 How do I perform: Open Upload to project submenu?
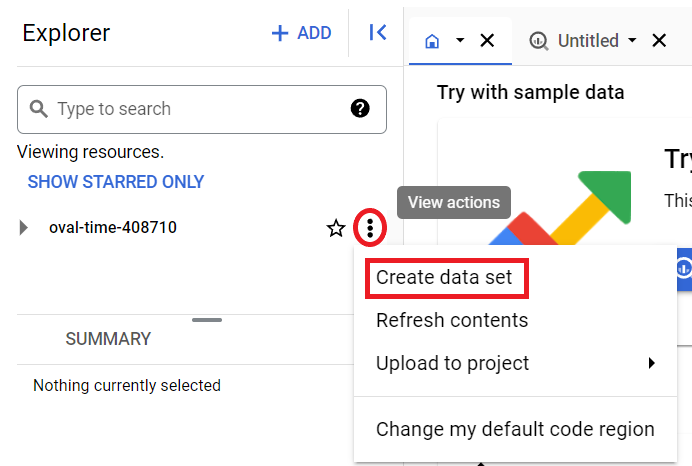point(515,364)
